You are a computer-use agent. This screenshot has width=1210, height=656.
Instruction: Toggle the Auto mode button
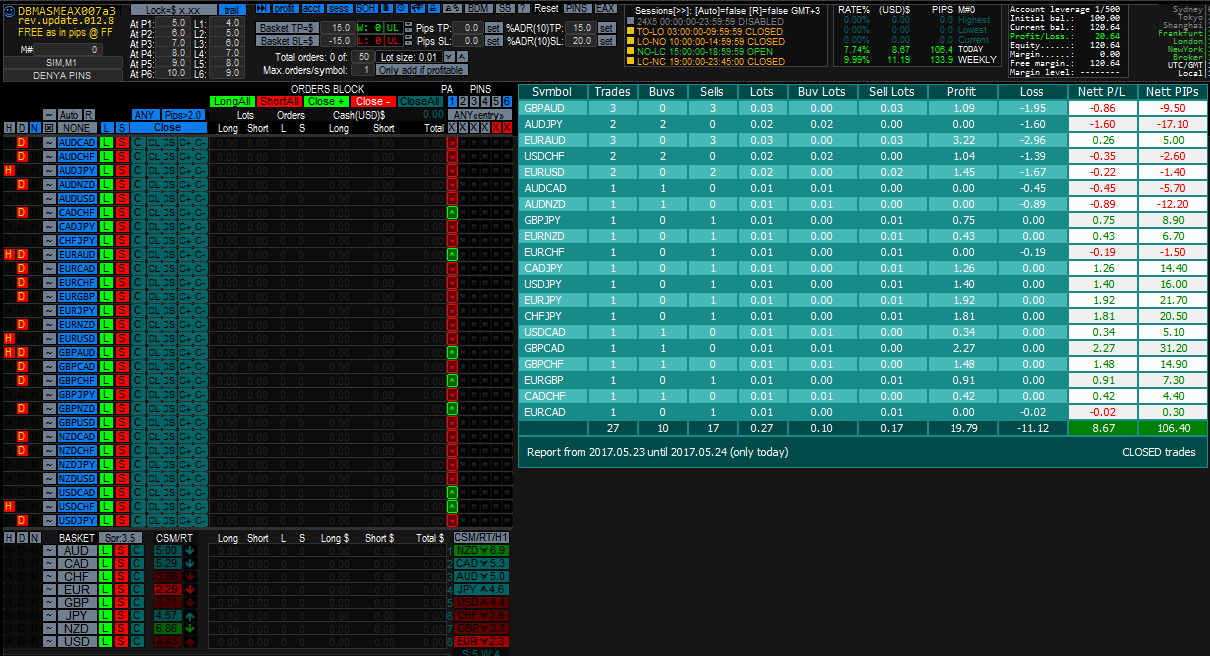click(70, 115)
